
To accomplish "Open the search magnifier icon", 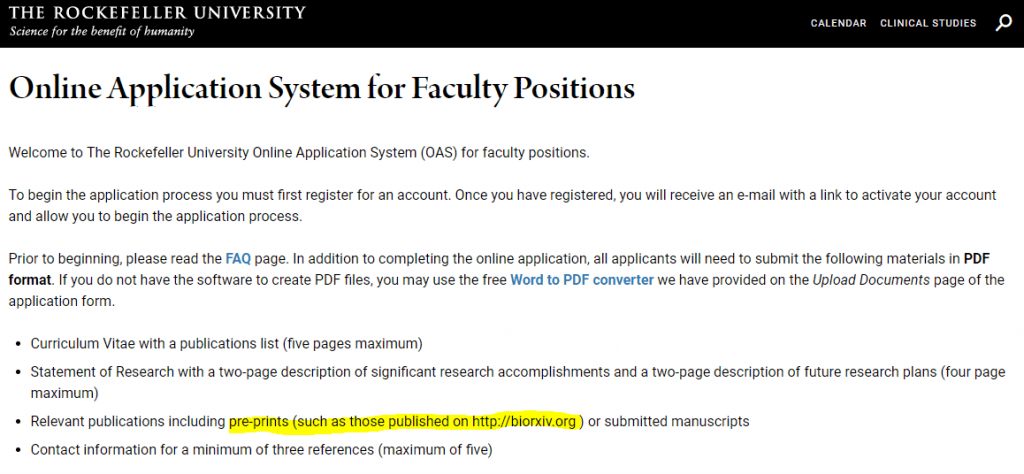I will [1003, 23].
